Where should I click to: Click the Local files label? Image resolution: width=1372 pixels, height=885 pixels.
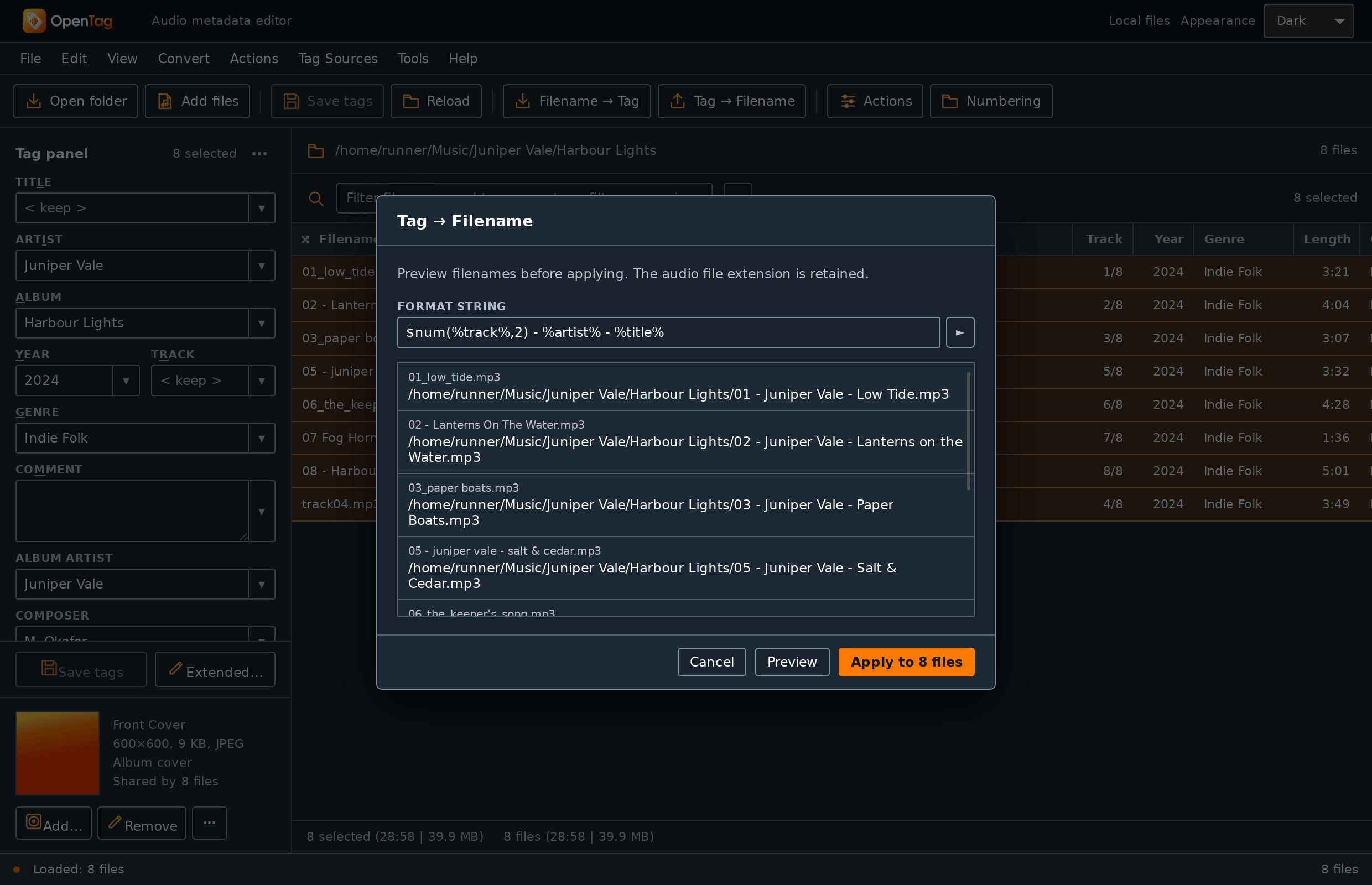1139,20
